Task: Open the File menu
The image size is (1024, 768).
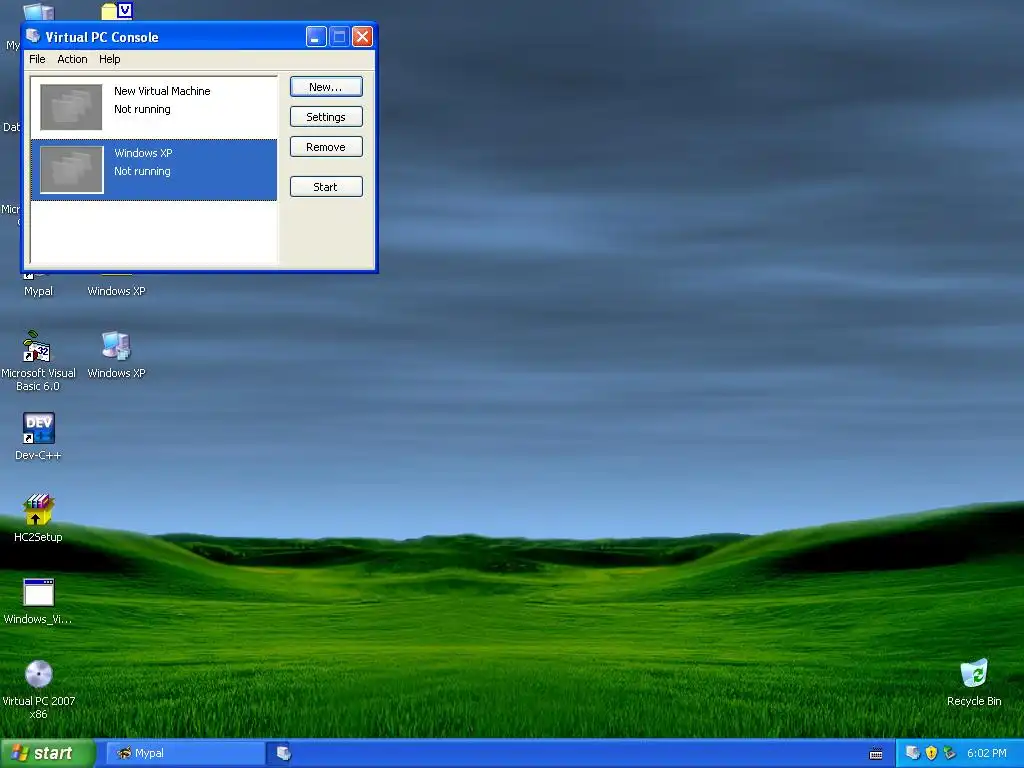Action: [x=37, y=59]
